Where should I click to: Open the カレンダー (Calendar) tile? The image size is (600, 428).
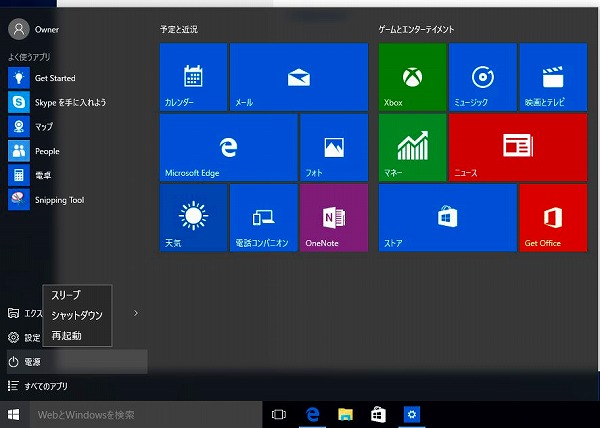[x=193, y=77]
